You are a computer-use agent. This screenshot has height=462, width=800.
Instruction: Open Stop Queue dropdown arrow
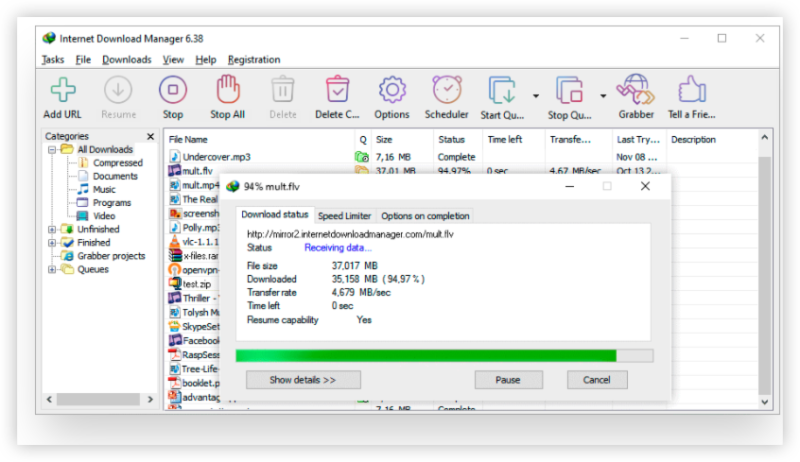point(603,96)
